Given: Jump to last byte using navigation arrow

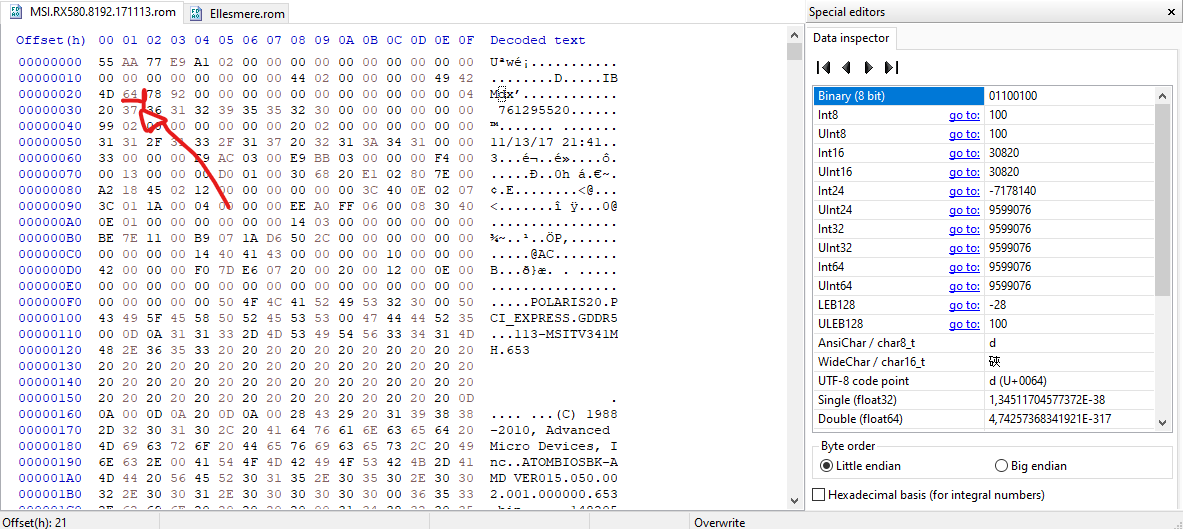Looking at the screenshot, I should [891, 67].
